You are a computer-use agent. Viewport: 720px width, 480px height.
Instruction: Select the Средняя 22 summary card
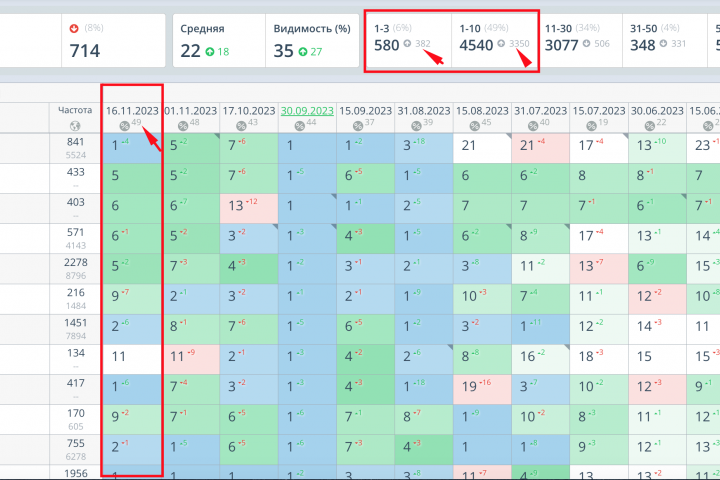click(219, 40)
